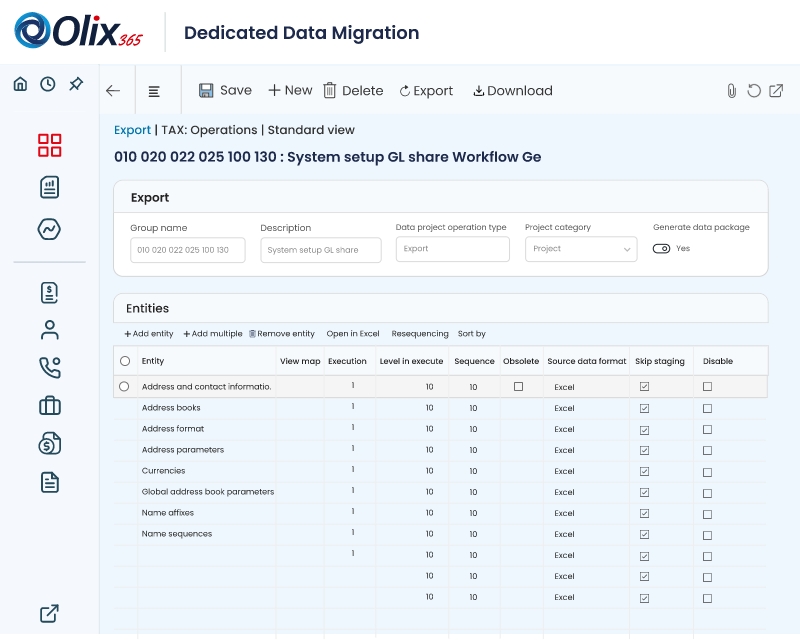The image size is (800, 640).
Task: Select the contacts person icon in sidebar
Action: coord(48,330)
